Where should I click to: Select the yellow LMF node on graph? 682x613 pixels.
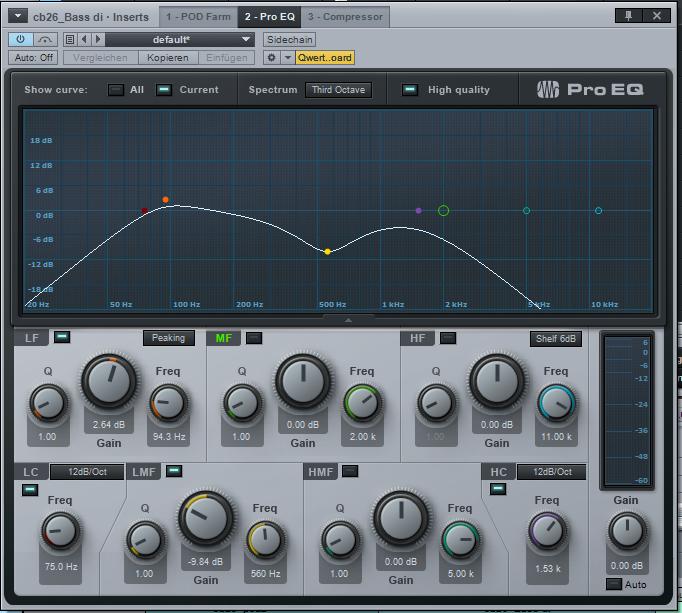pos(328,251)
